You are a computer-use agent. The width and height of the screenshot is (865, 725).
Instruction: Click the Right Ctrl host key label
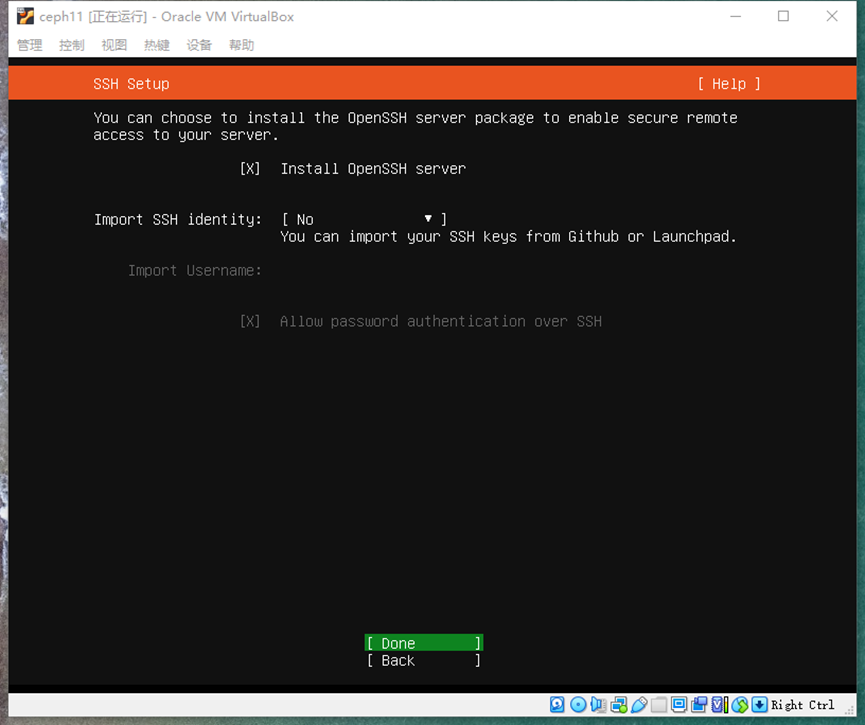803,705
